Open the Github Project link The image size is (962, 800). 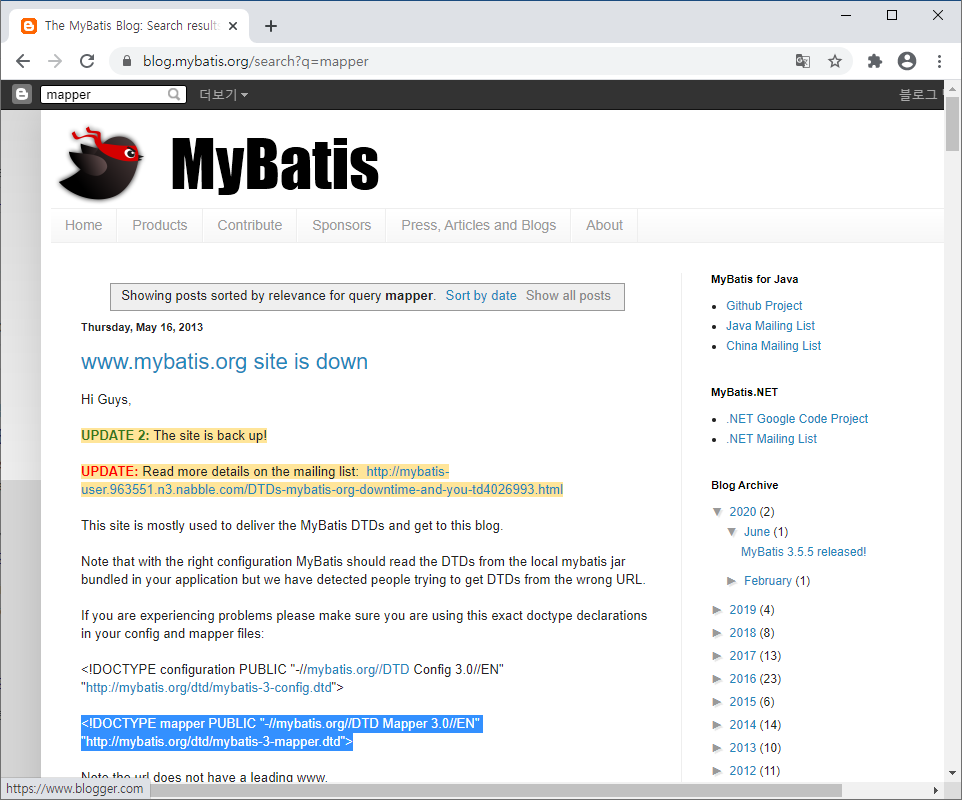click(764, 306)
